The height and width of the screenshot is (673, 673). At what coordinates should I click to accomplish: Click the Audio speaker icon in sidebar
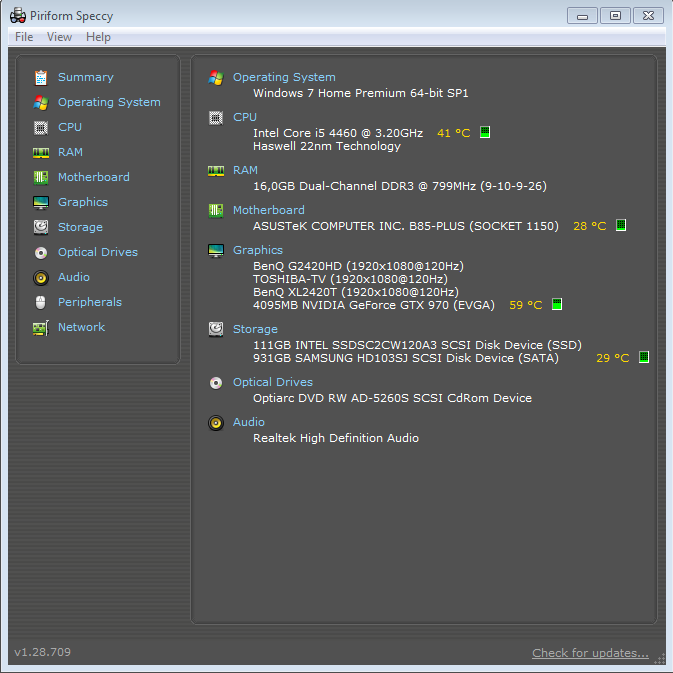coord(41,278)
